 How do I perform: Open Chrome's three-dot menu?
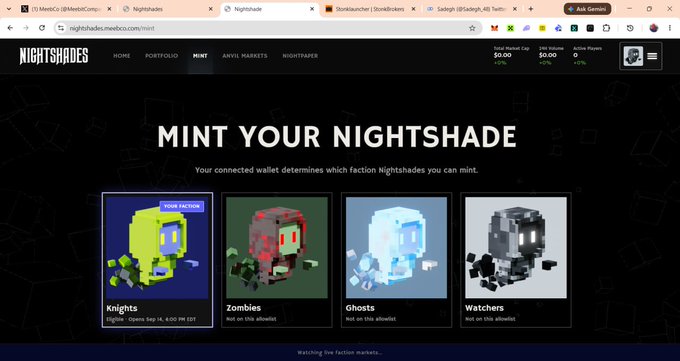tap(670, 28)
